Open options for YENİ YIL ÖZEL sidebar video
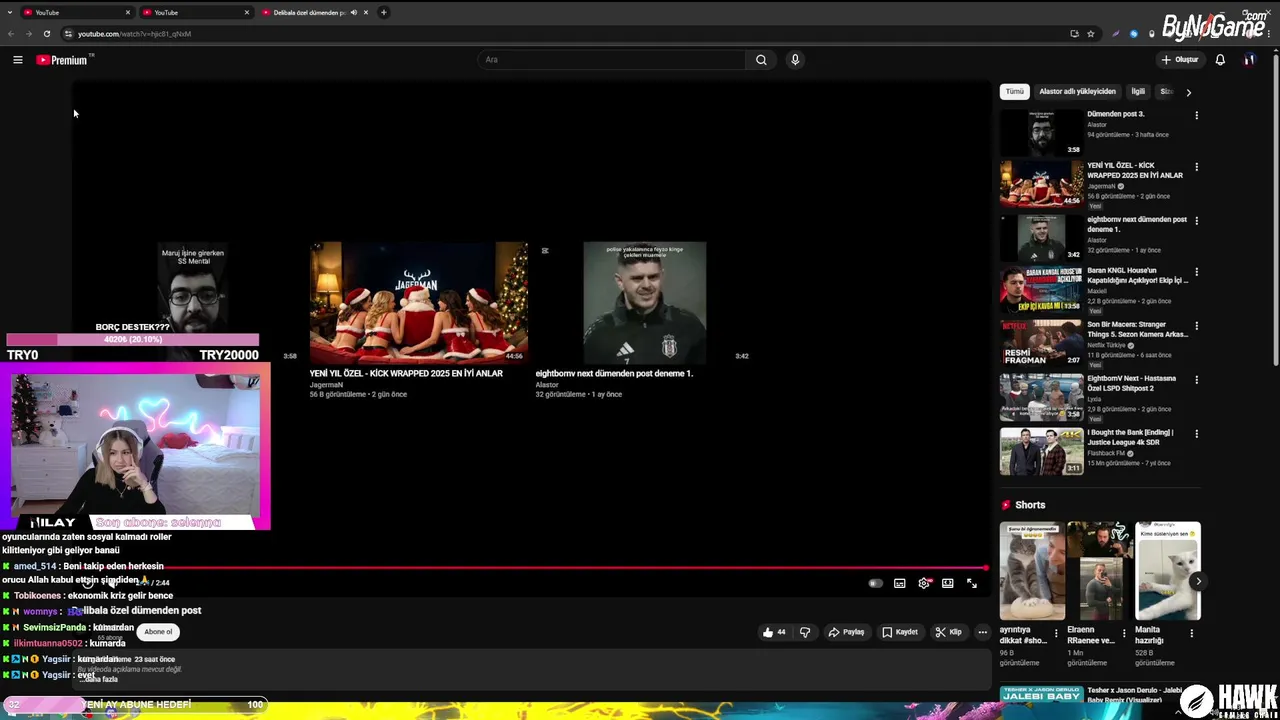 point(1196,167)
